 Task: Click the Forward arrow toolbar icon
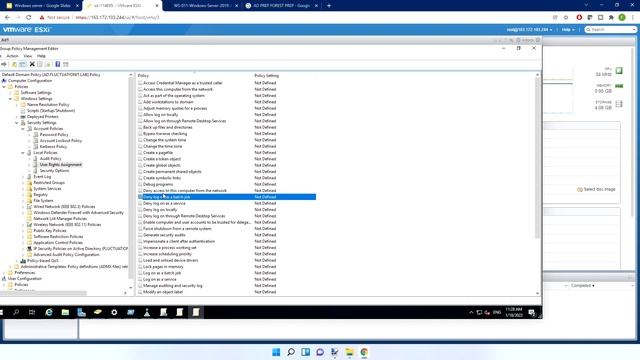point(4,64)
